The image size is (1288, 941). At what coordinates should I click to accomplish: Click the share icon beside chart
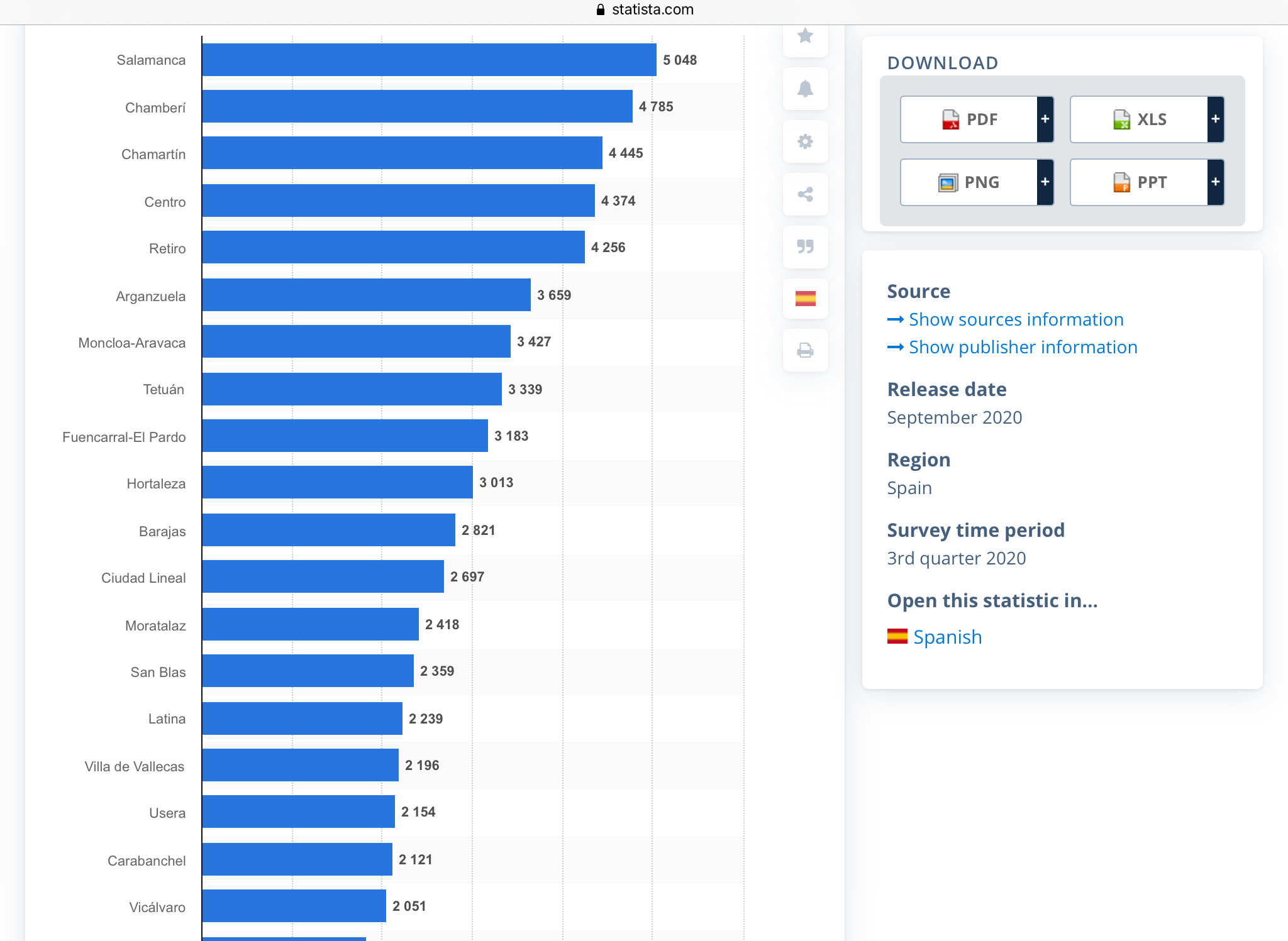[805, 194]
